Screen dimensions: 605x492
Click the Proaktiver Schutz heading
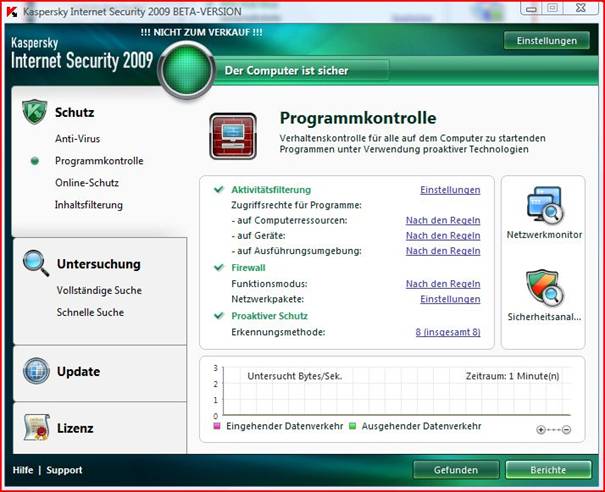pos(269,316)
